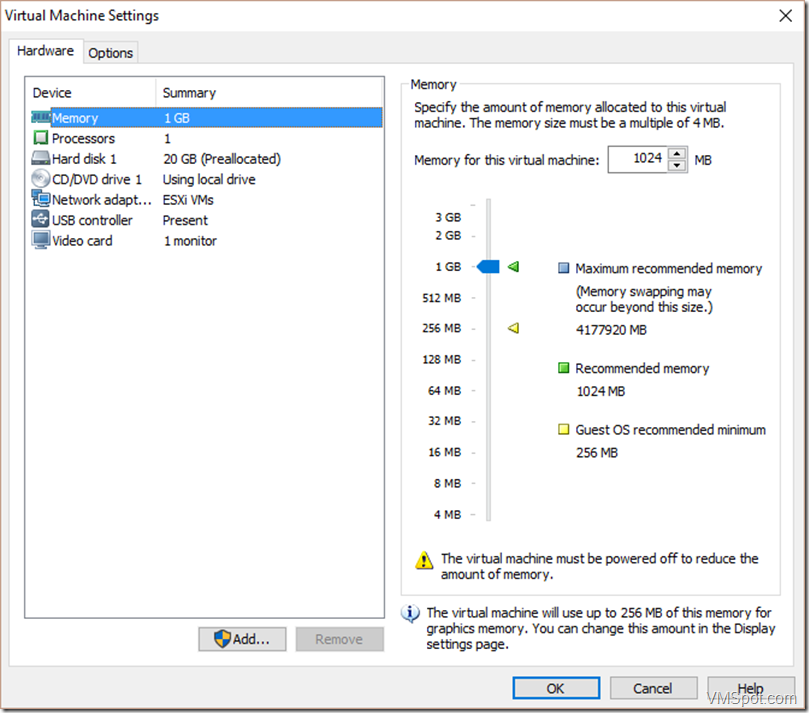This screenshot has width=809, height=713.
Task: Click the Recommended memory green swatch
Action: click(563, 368)
